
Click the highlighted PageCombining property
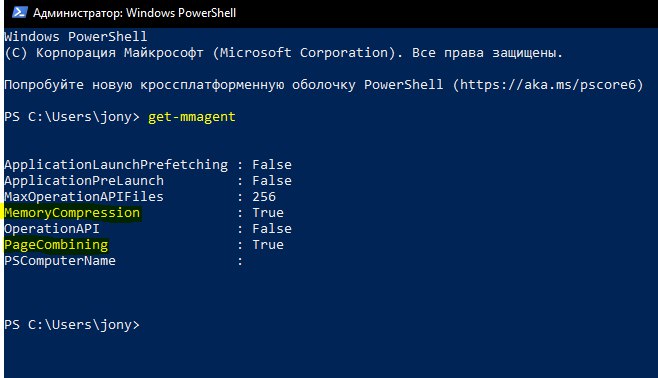[56, 245]
